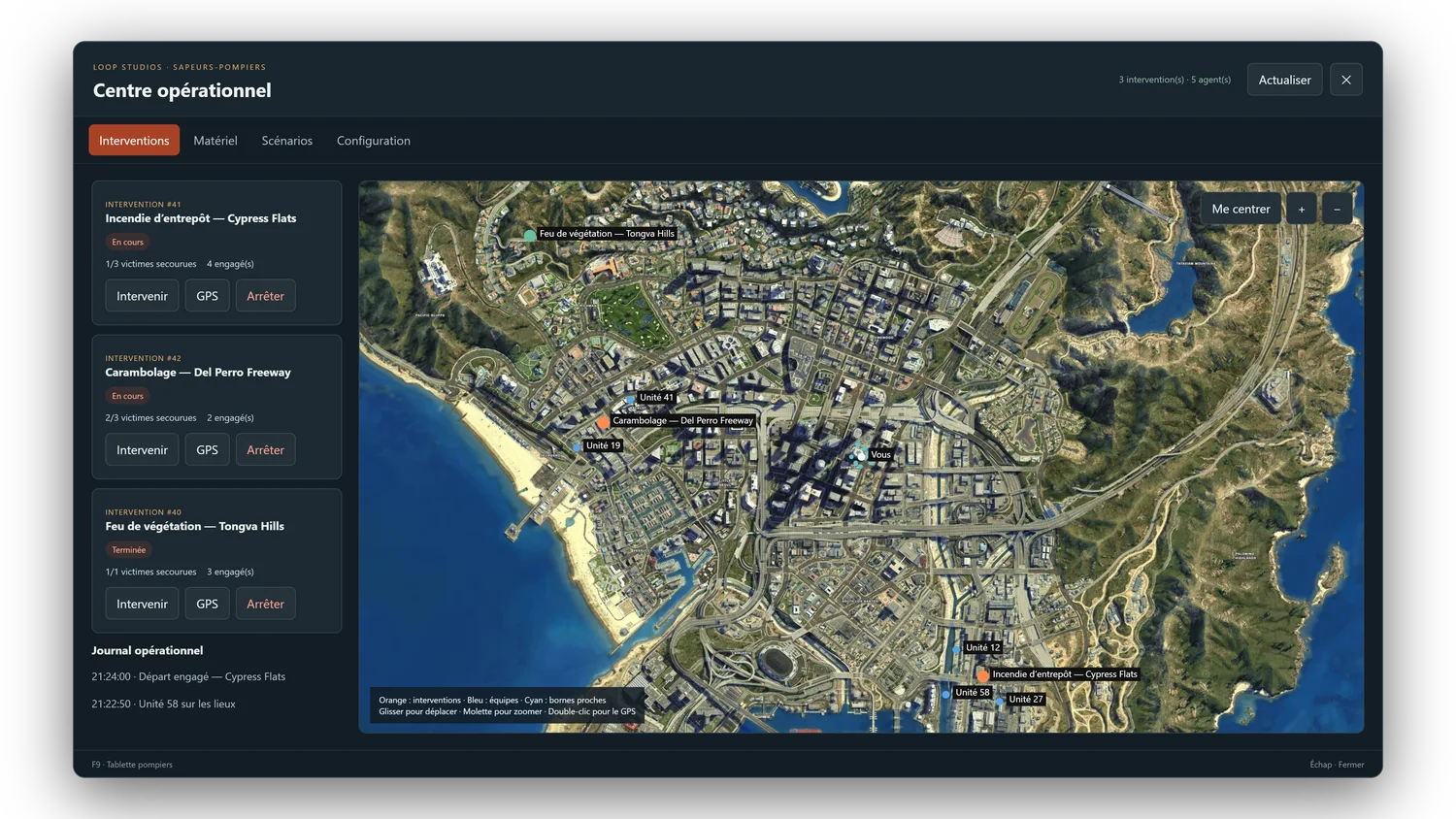The image size is (1456, 819).
Task: Click the Carambolage orange map marker
Action: coord(603,422)
